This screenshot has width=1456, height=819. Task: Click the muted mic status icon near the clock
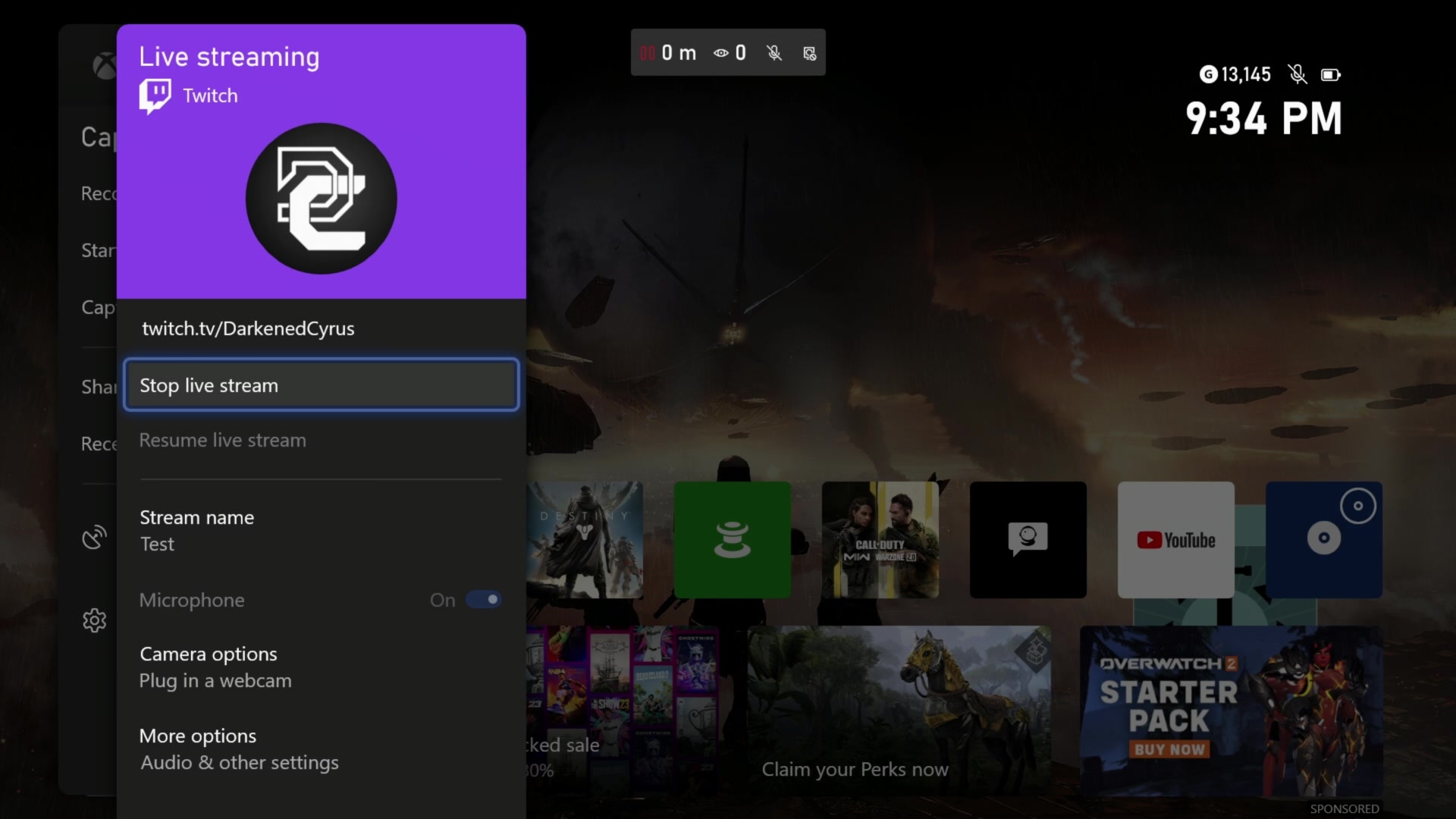[1298, 74]
